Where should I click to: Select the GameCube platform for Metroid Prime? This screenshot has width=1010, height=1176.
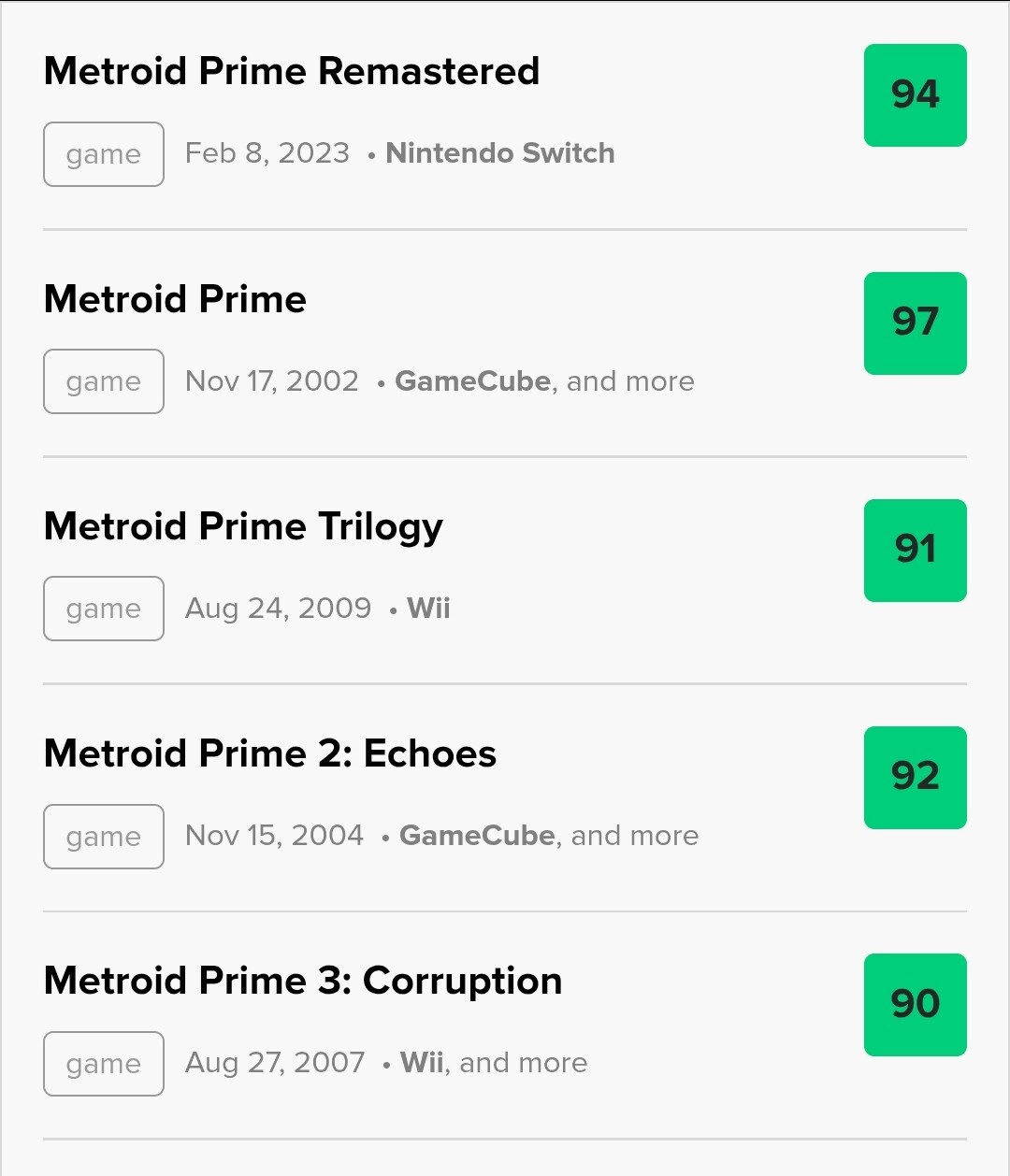pyautogui.click(x=472, y=381)
